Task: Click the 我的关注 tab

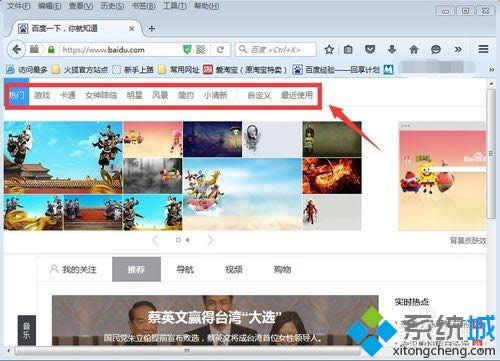Action: tap(73, 269)
